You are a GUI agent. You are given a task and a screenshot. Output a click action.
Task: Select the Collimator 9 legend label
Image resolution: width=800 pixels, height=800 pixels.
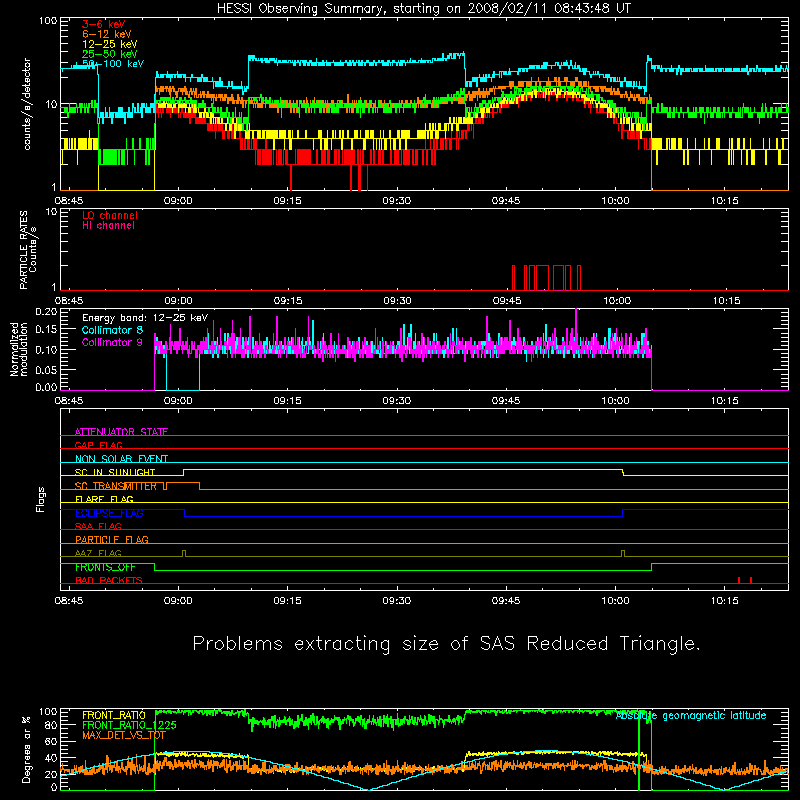point(112,342)
